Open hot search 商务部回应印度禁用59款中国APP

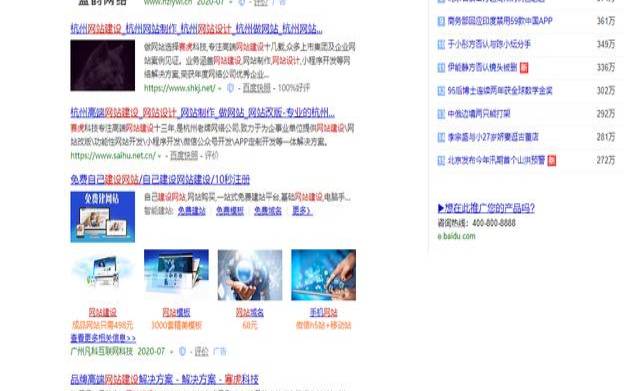pyautogui.click(x=500, y=21)
